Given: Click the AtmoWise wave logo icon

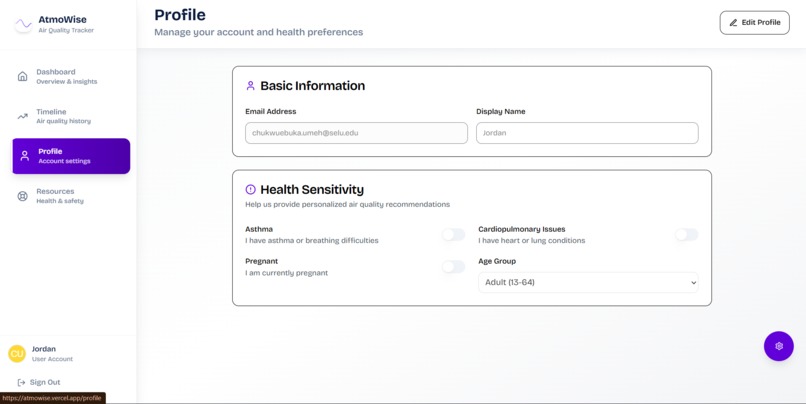Looking at the screenshot, I should [x=23, y=24].
